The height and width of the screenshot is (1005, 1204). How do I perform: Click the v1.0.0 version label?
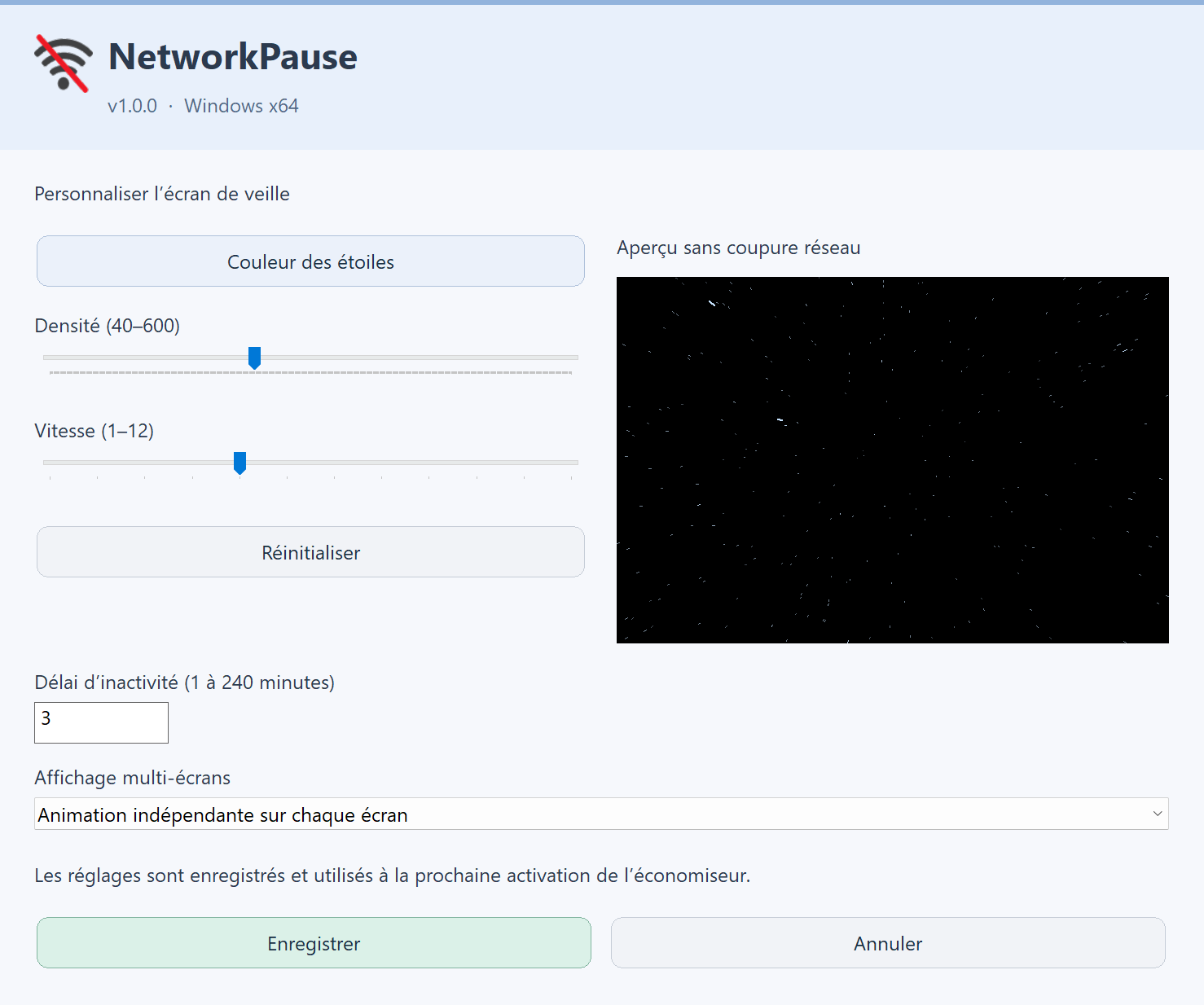point(132,106)
